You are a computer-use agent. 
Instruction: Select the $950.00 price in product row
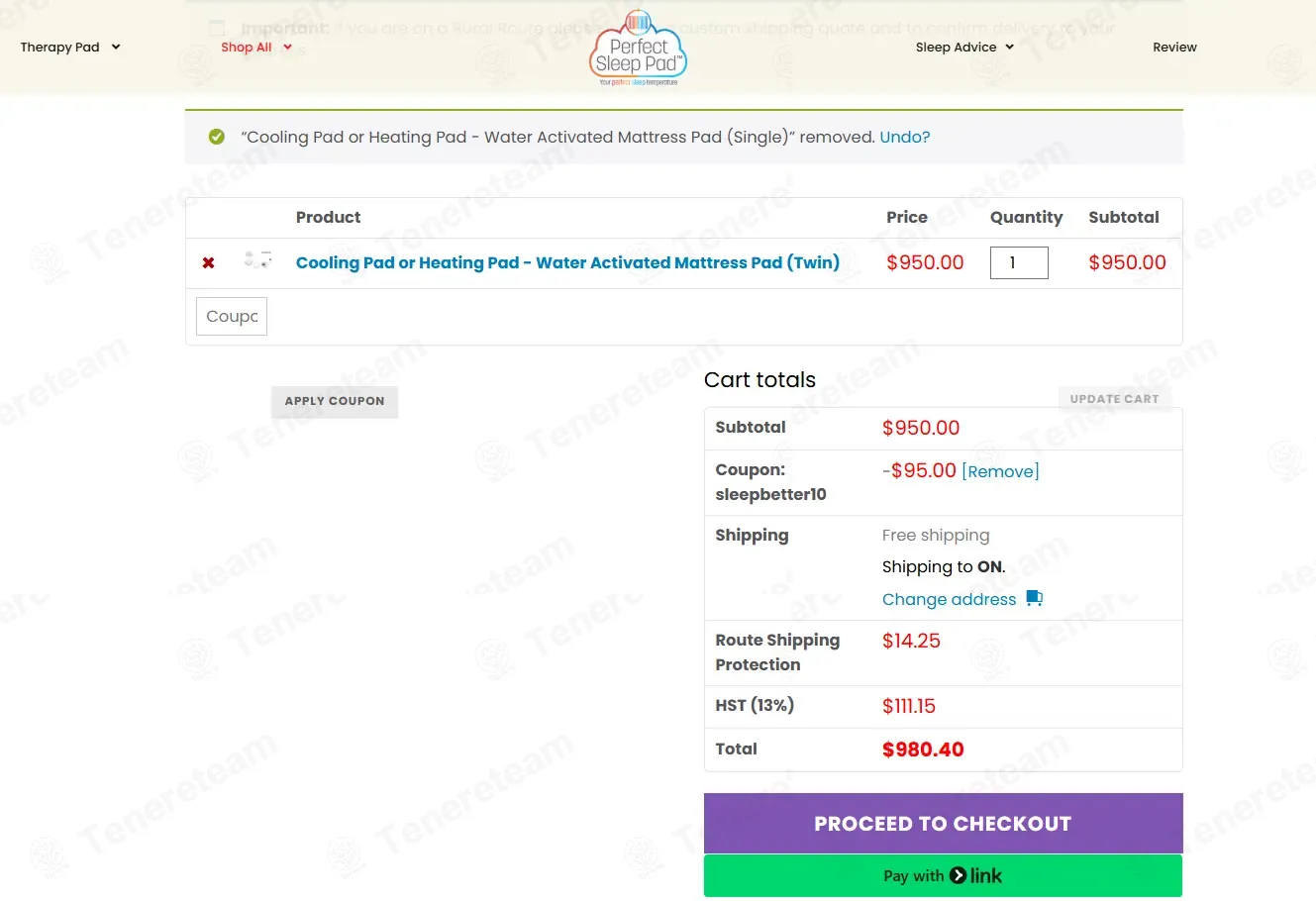[x=925, y=262]
